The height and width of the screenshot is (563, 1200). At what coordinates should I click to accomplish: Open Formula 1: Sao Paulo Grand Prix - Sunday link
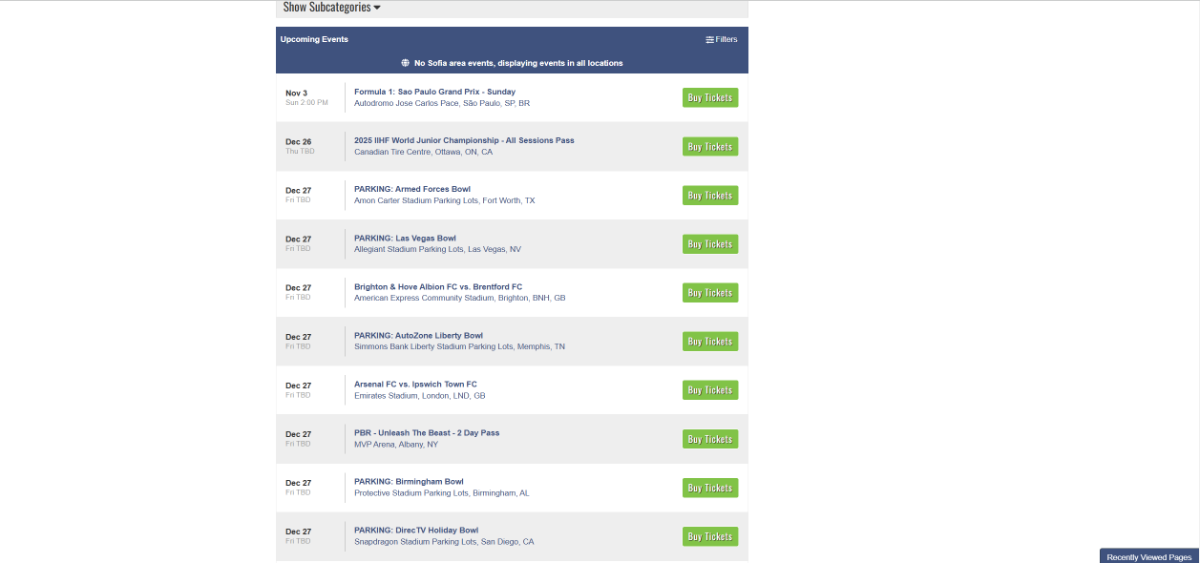[x=435, y=91]
